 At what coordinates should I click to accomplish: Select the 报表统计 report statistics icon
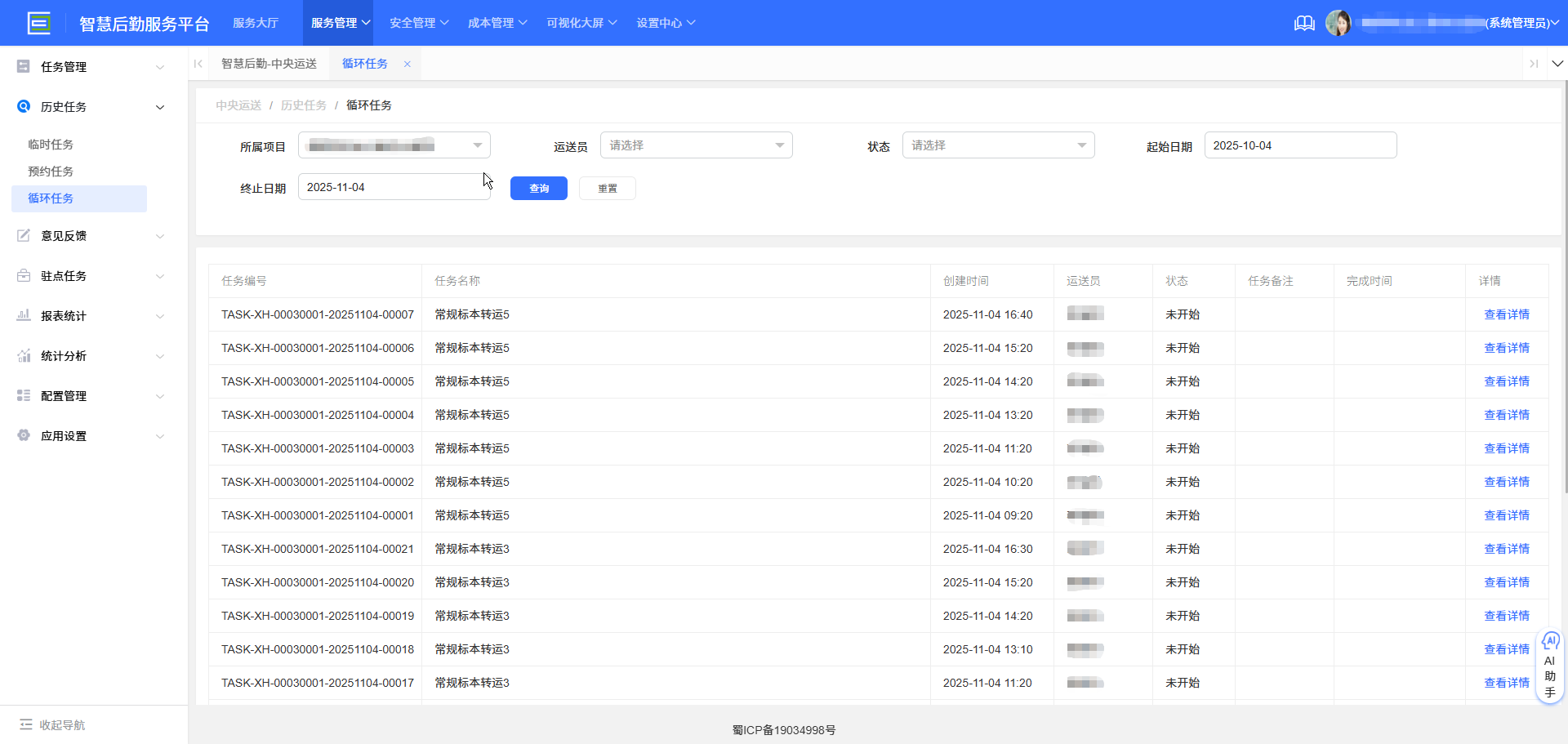point(23,315)
